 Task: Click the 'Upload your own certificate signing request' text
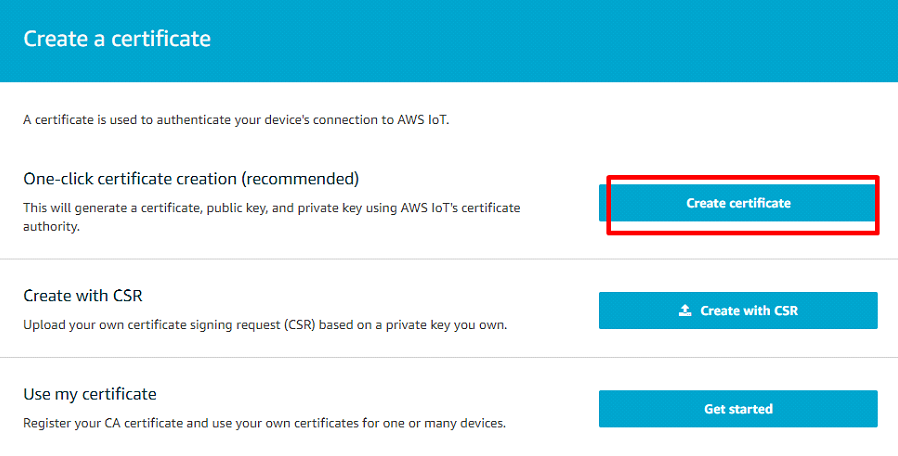(263, 325)
